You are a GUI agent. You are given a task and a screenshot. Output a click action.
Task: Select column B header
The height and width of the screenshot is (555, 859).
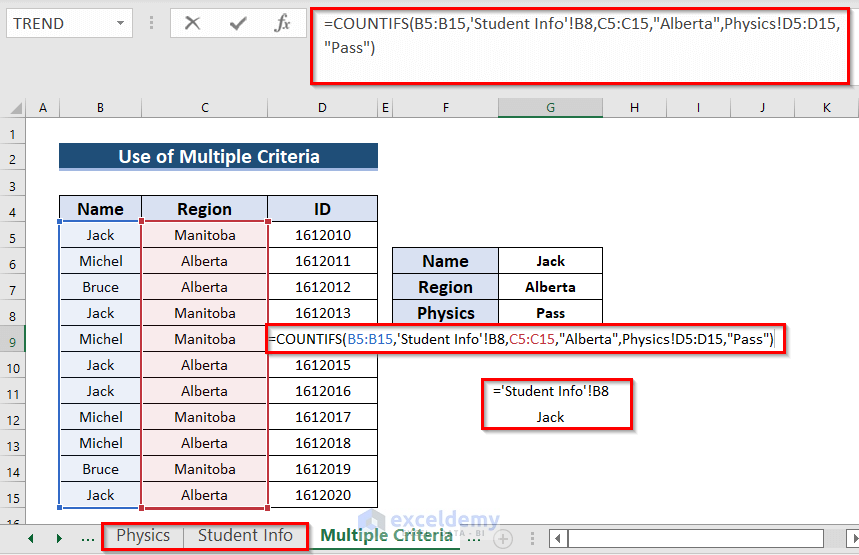pos(100,108)
